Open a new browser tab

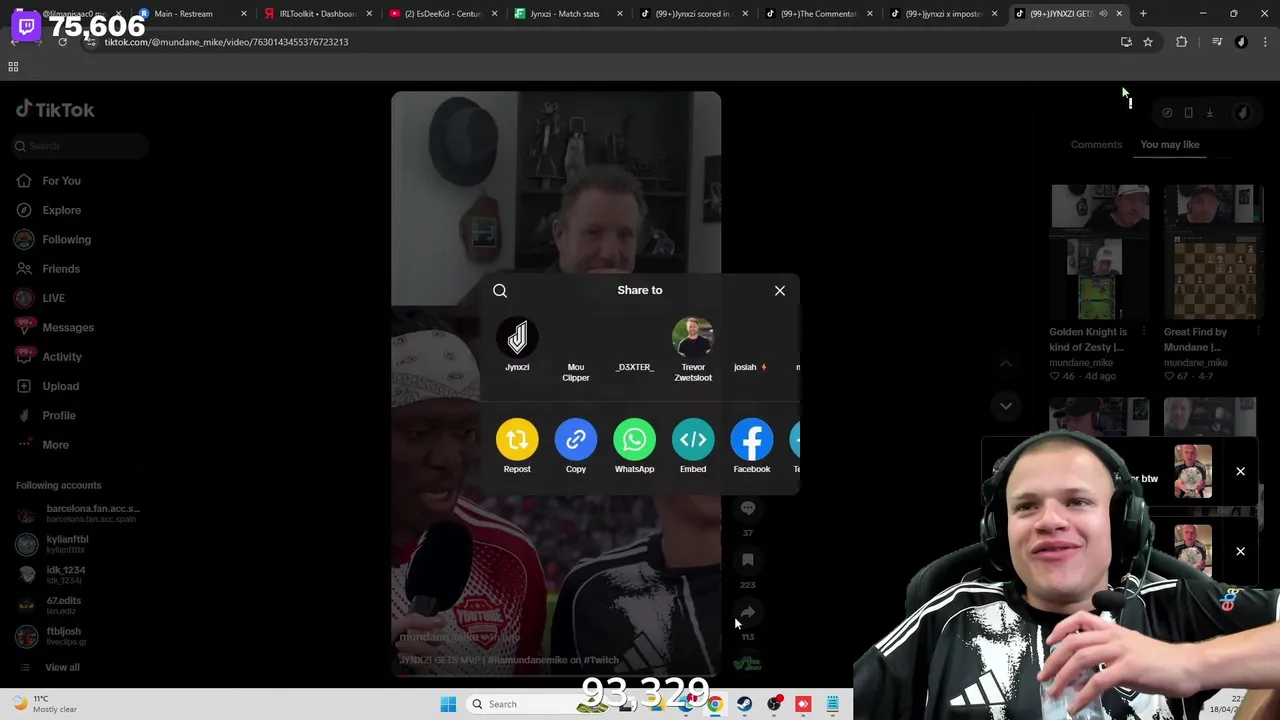coord(1143,14)
